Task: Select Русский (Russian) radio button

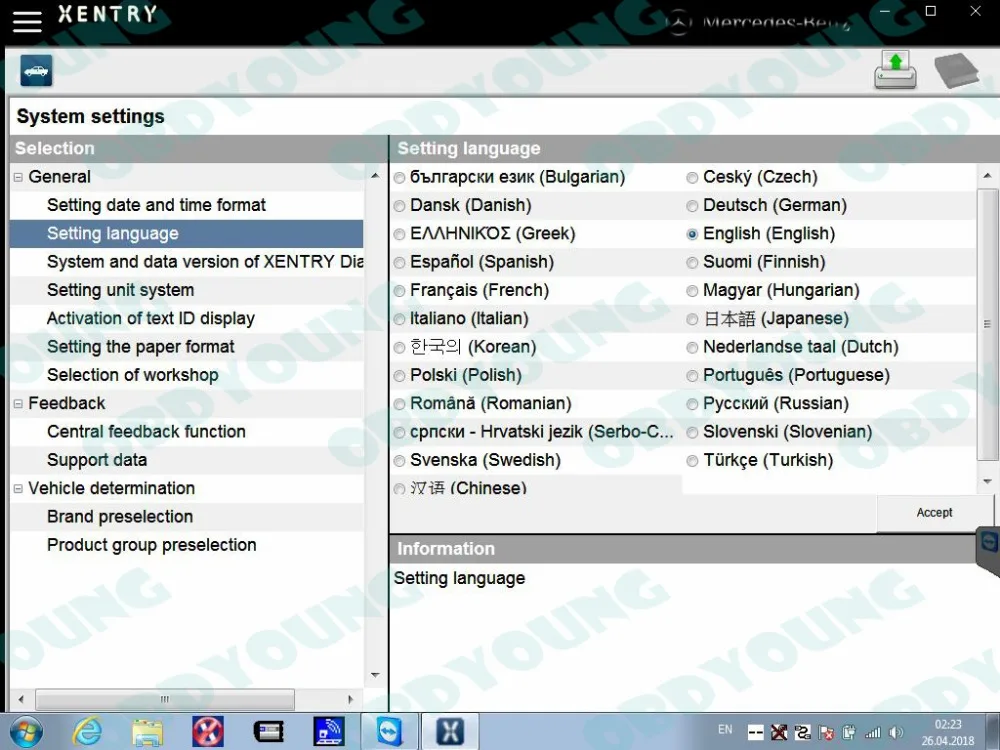Action: click(692, 404)
